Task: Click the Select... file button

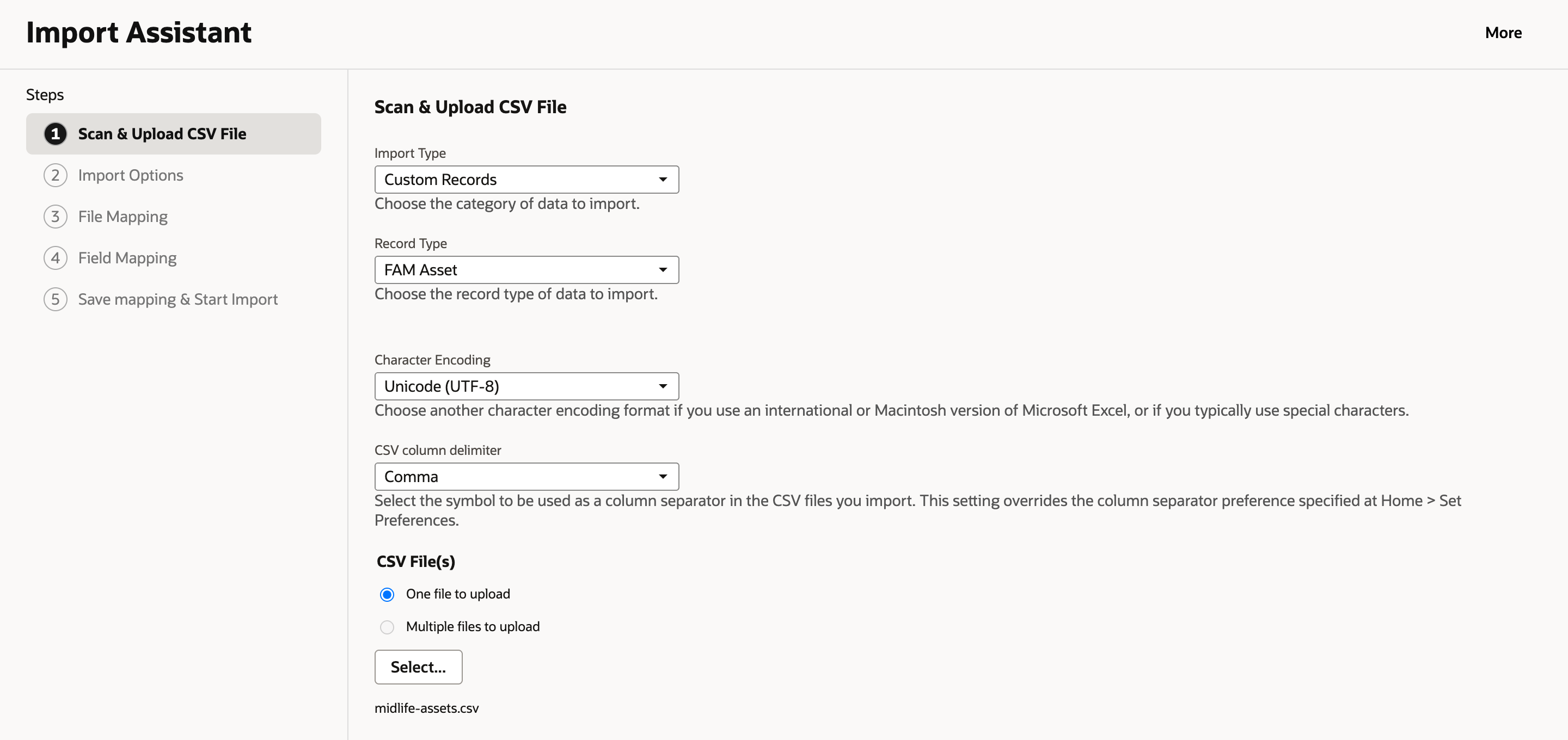Action: (418, 667)
